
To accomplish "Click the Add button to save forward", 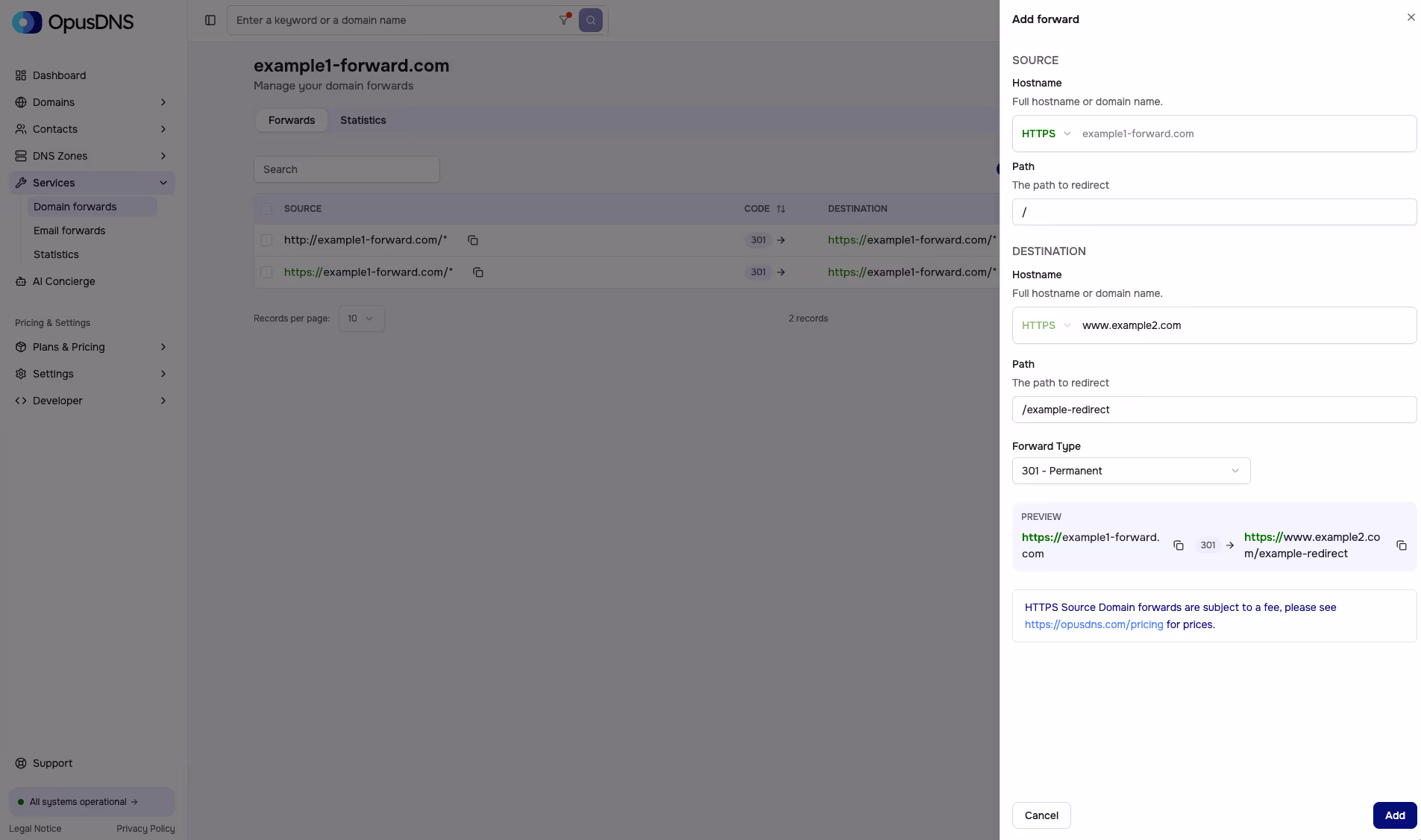I will 1394,815.
